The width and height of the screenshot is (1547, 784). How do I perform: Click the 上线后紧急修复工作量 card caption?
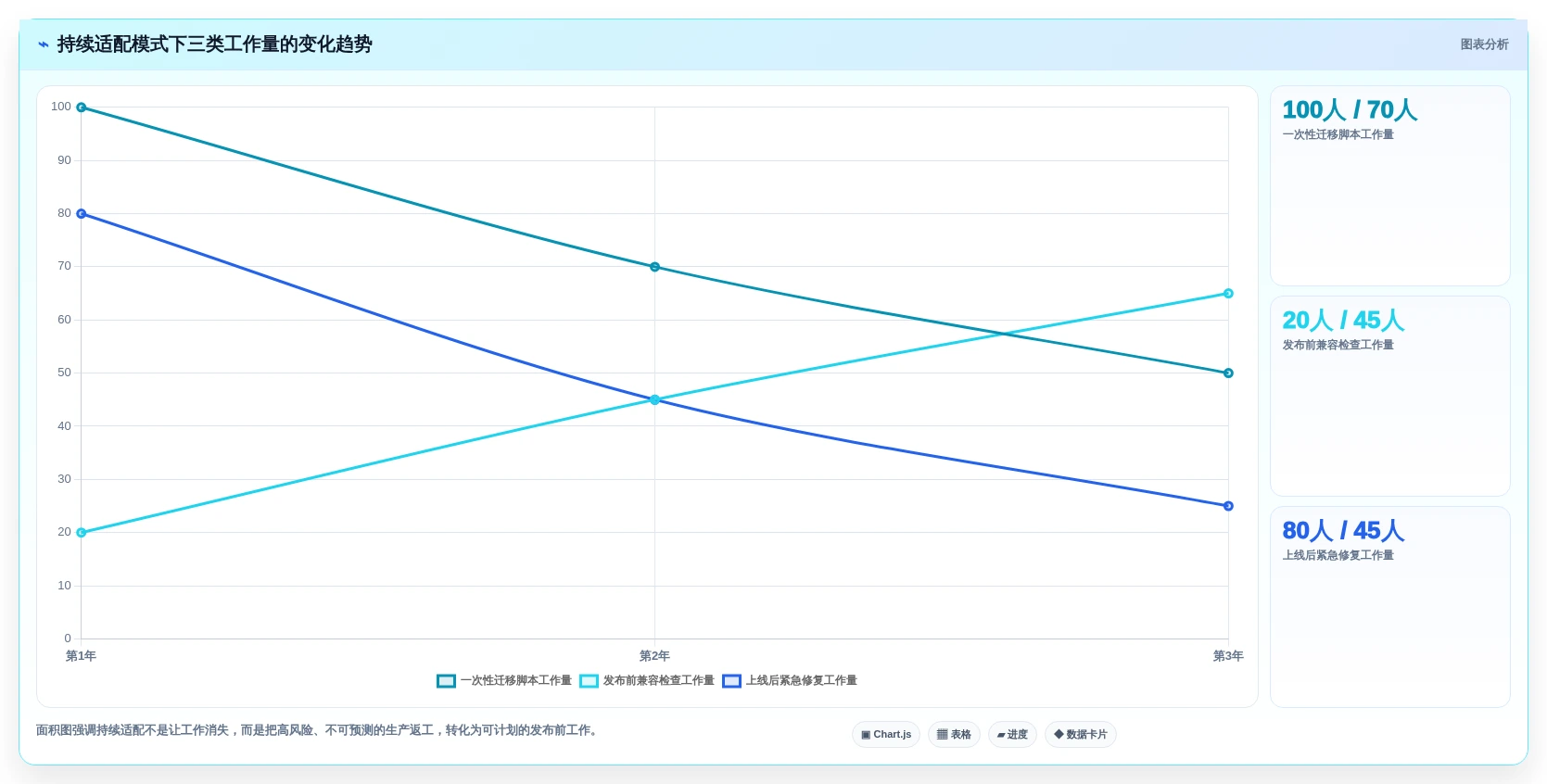(1338, 555)
